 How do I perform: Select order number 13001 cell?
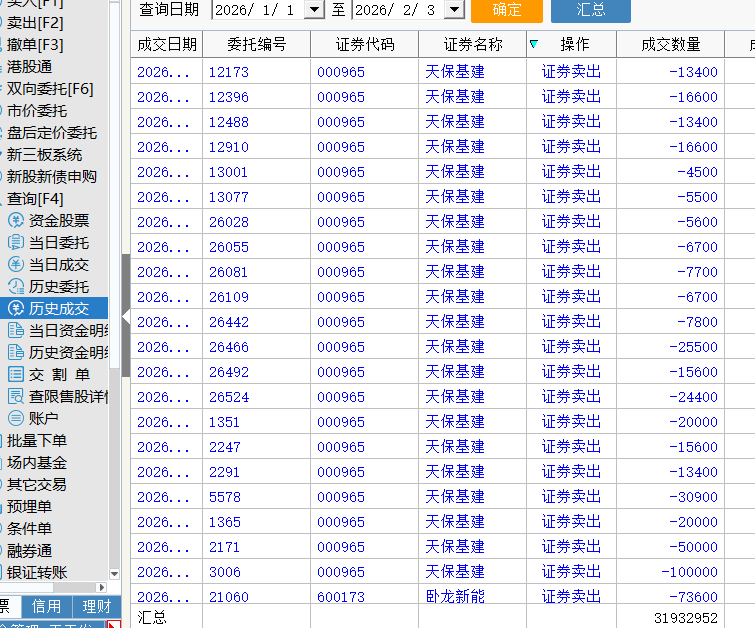[257, 172]
